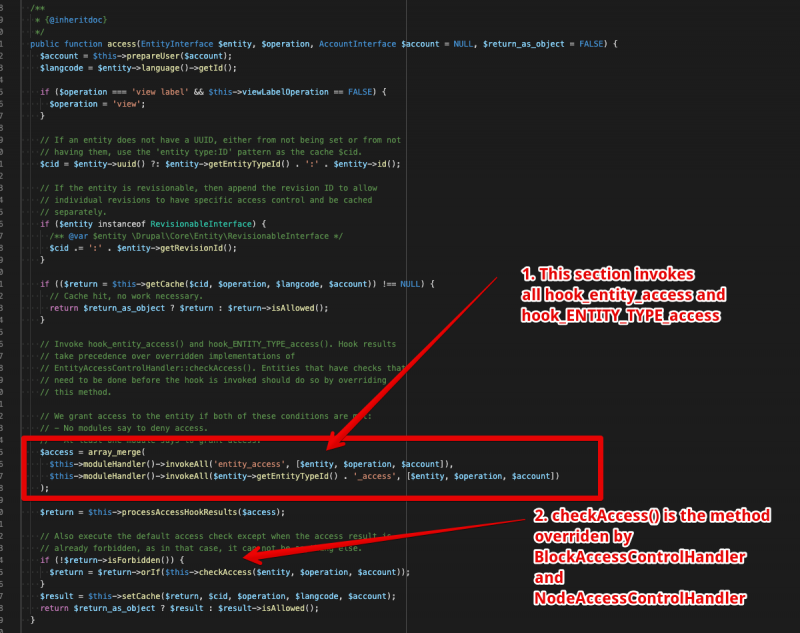Click the comment mentioning 'entity type:ID' pattern
Screen dimensions: 800x633
tap(201, 152)
